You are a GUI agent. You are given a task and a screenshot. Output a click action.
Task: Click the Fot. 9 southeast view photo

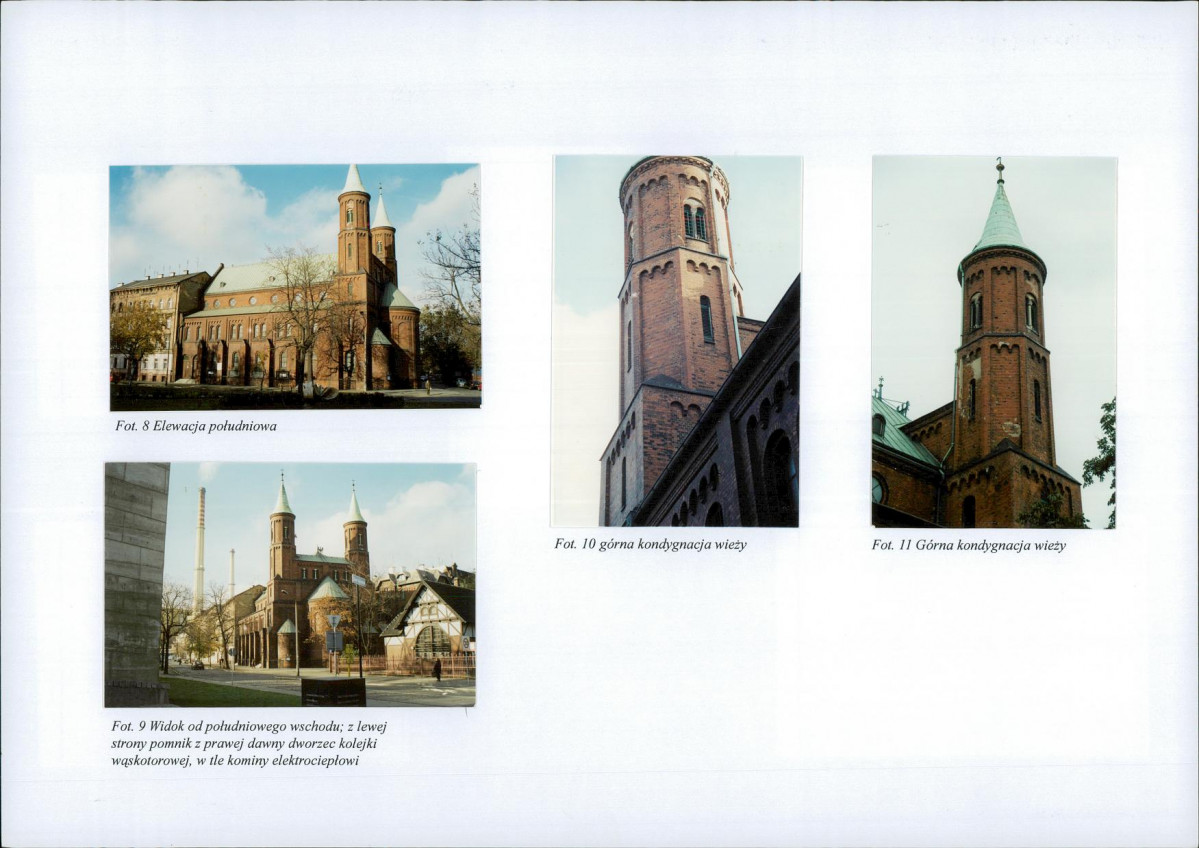(290, 584)
